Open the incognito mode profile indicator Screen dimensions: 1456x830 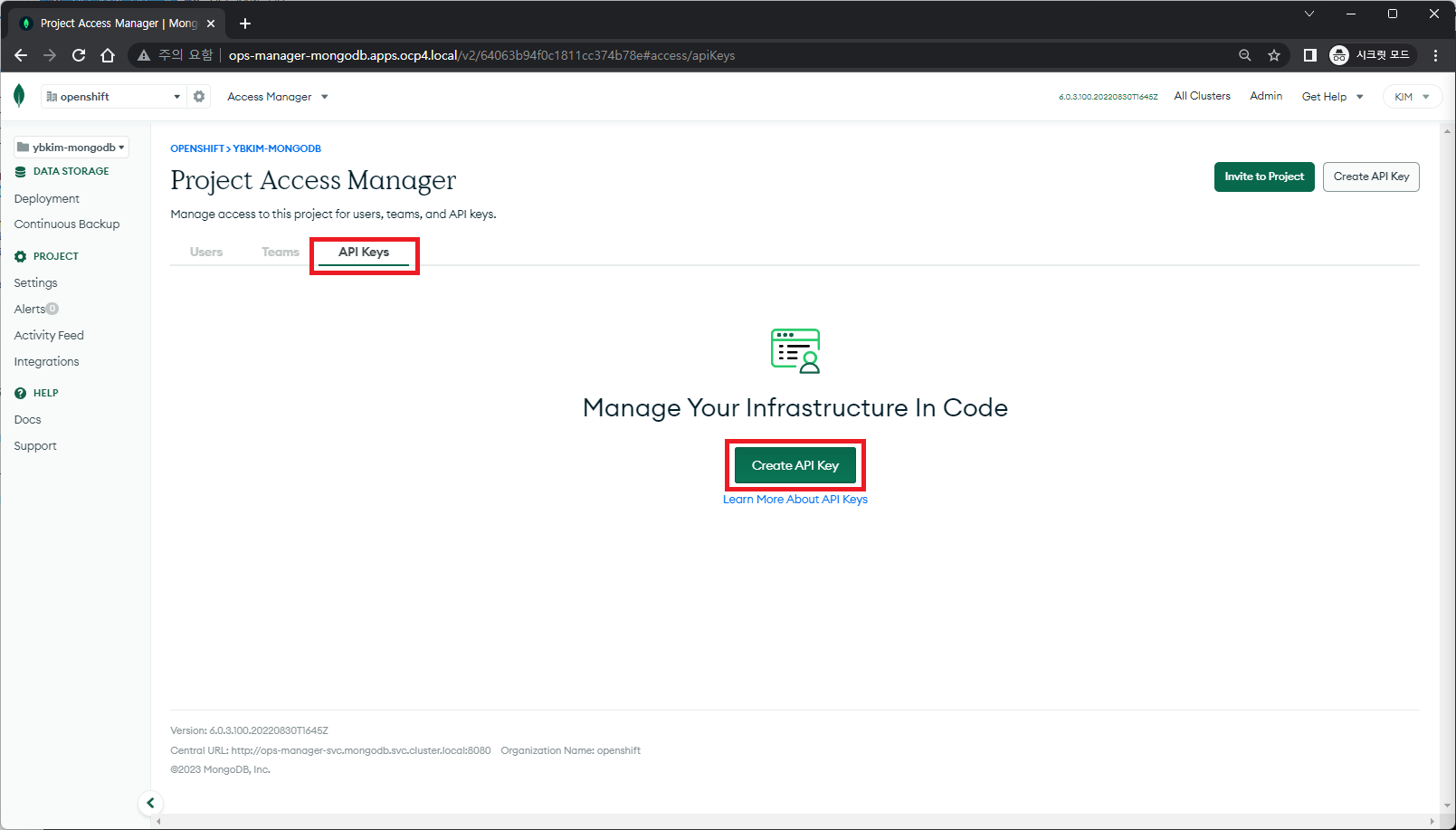click(1370, 55)
